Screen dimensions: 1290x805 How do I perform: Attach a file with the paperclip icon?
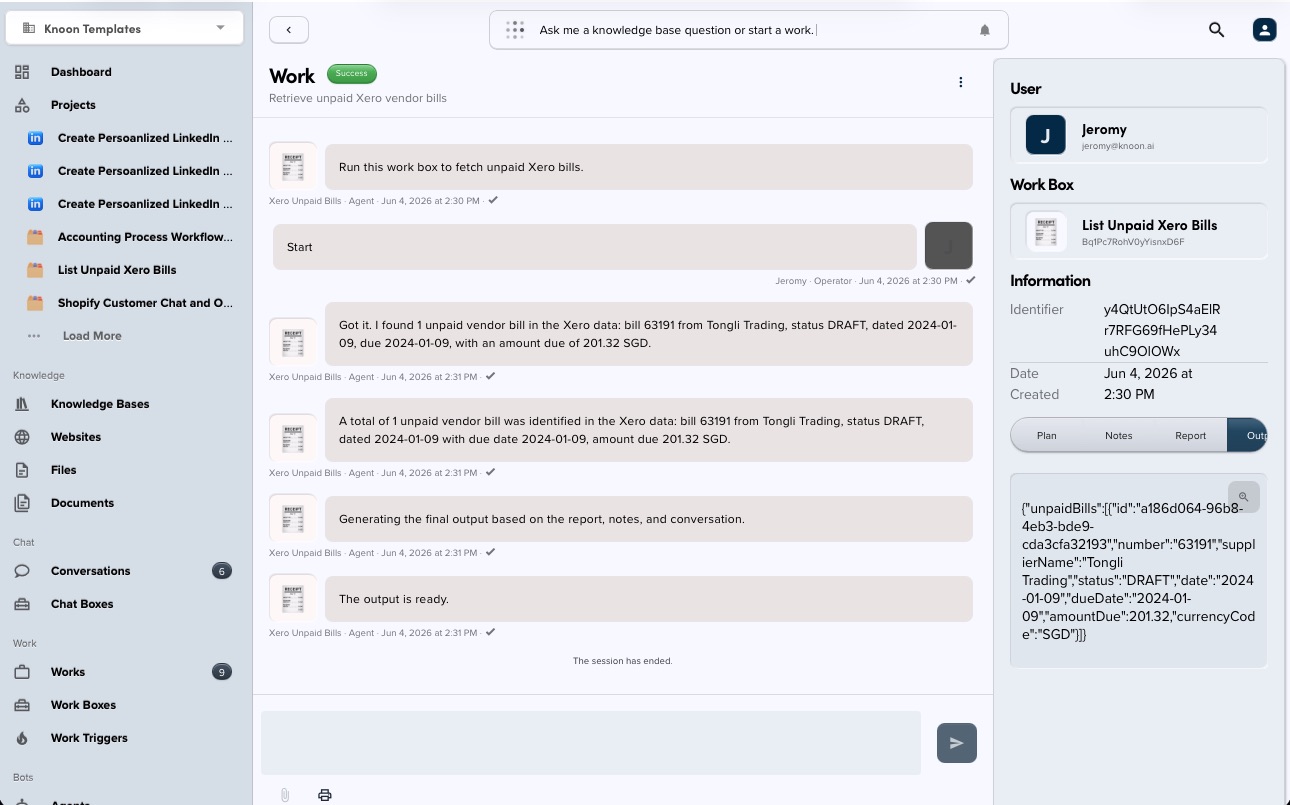point(285,795)
